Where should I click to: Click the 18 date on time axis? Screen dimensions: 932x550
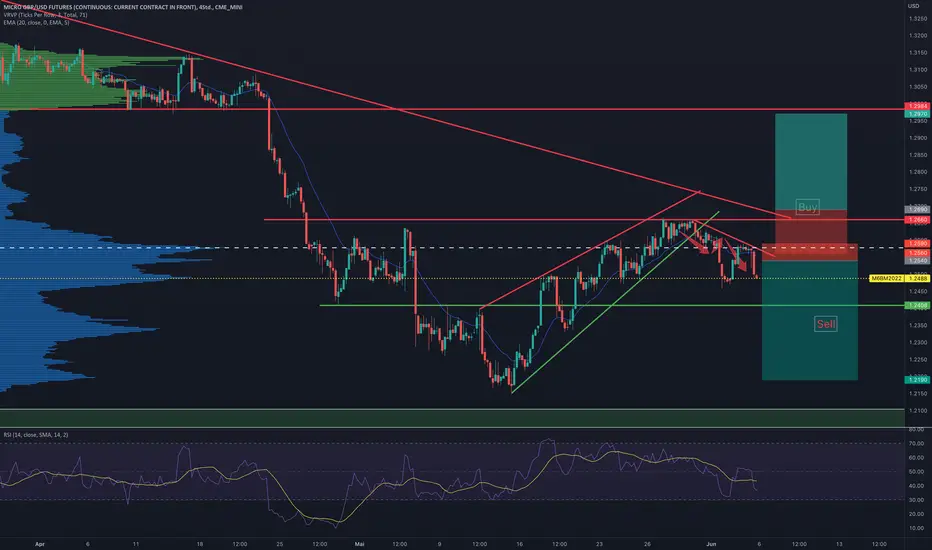pos(200,544)
